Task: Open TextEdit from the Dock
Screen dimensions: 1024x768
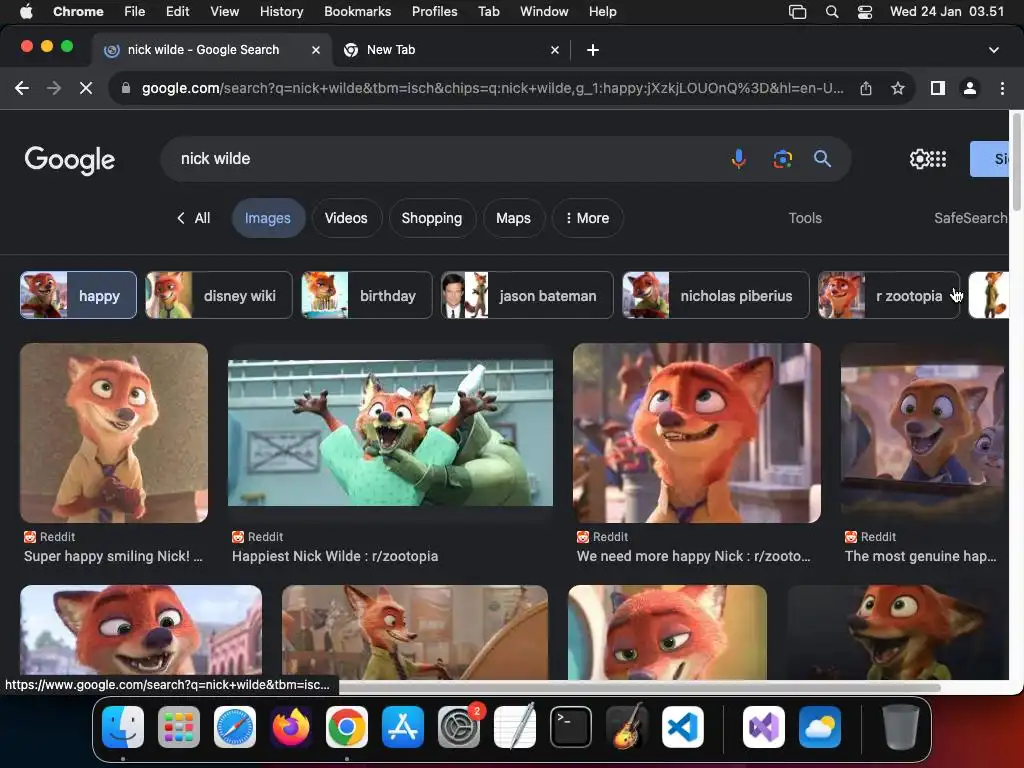Action: pos(515,727)
